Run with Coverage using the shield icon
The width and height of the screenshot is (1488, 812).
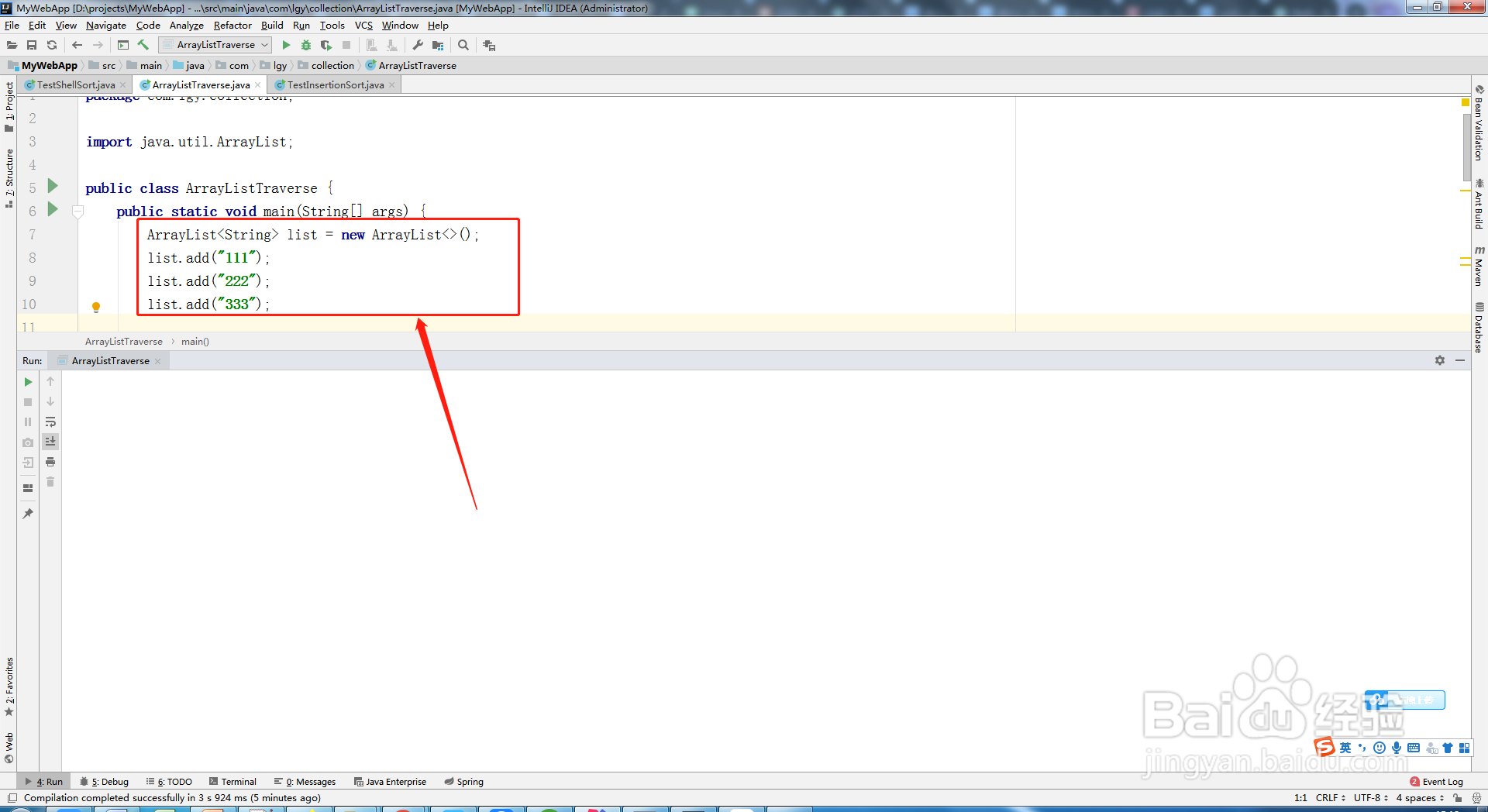[326, 45]
